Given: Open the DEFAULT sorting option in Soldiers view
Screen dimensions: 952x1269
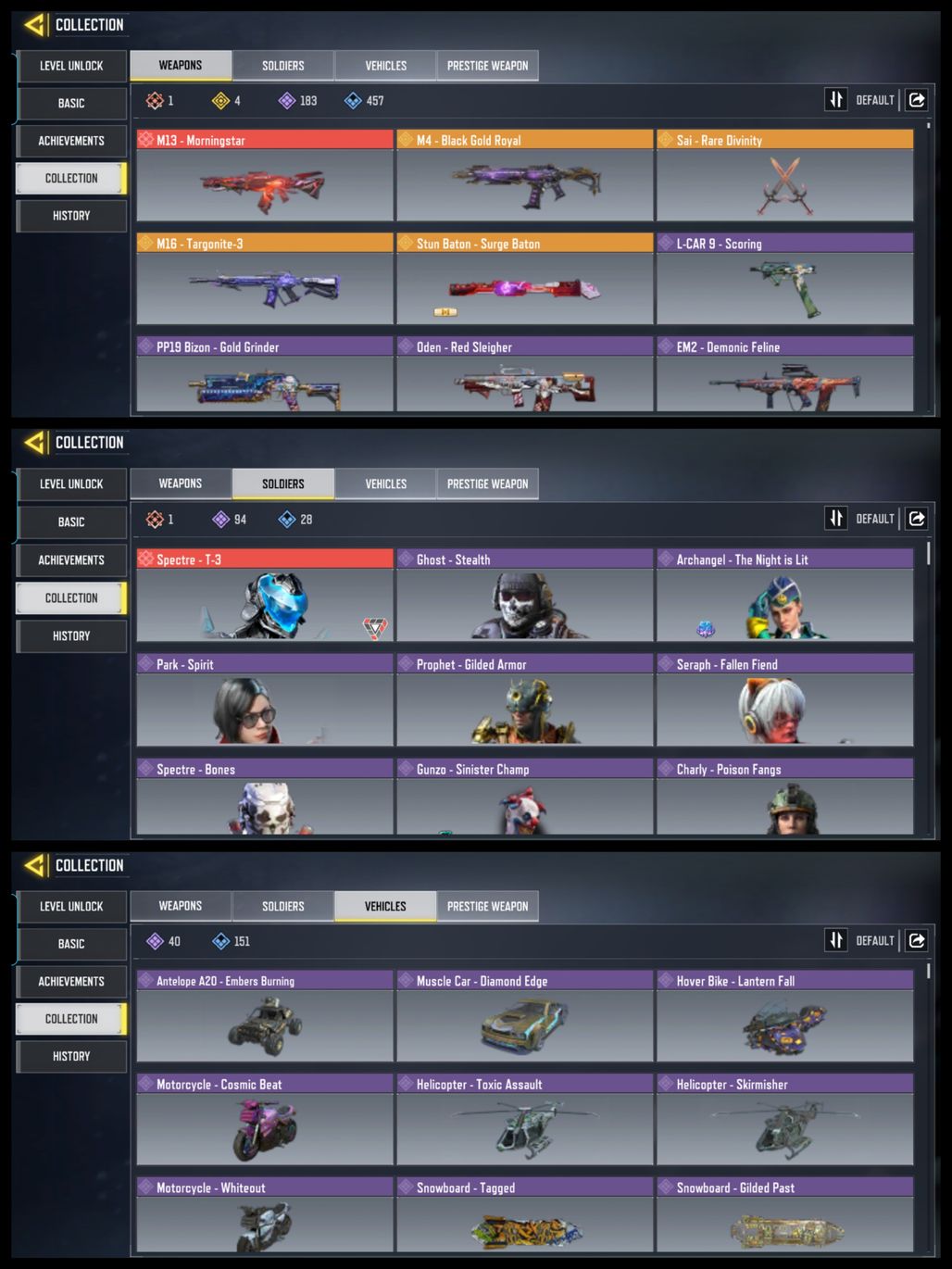Looking at the screenshot, I should click(875, 519).
